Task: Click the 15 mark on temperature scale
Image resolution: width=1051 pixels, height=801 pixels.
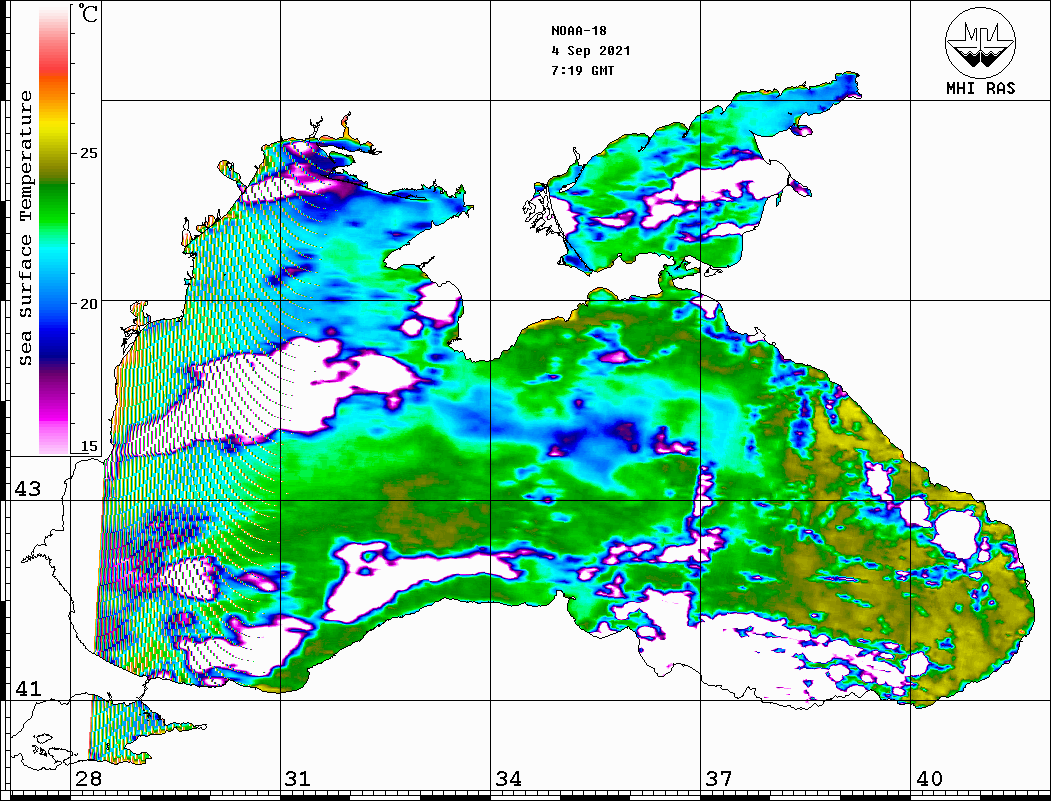Action: tap(88, 446)
